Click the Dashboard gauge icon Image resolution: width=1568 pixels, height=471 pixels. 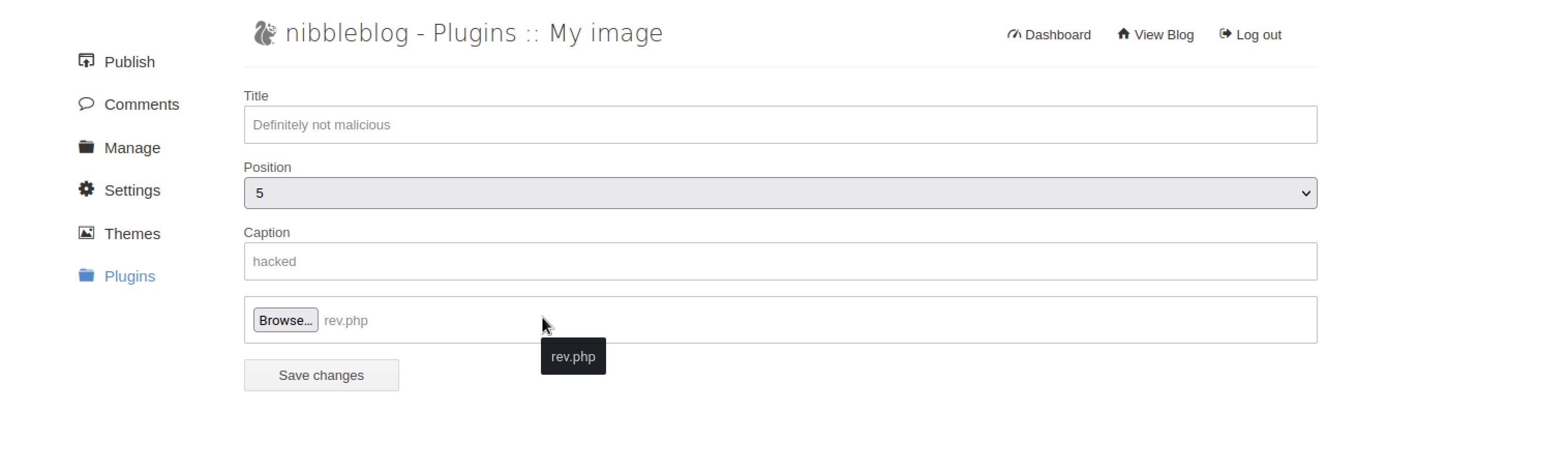1014,34
